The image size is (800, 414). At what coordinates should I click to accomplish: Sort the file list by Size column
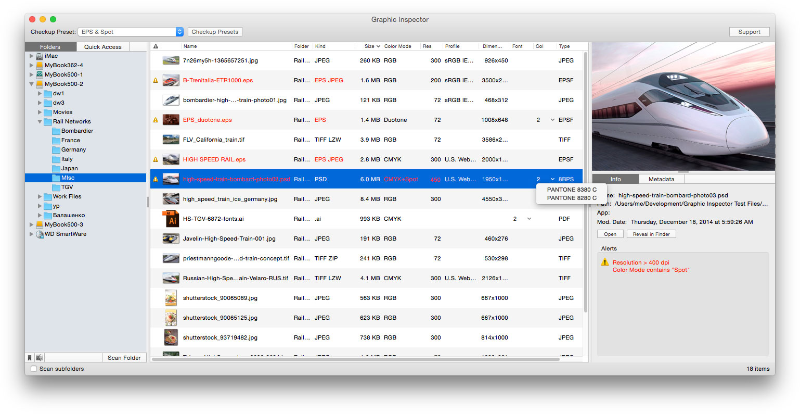coord(370,46)
